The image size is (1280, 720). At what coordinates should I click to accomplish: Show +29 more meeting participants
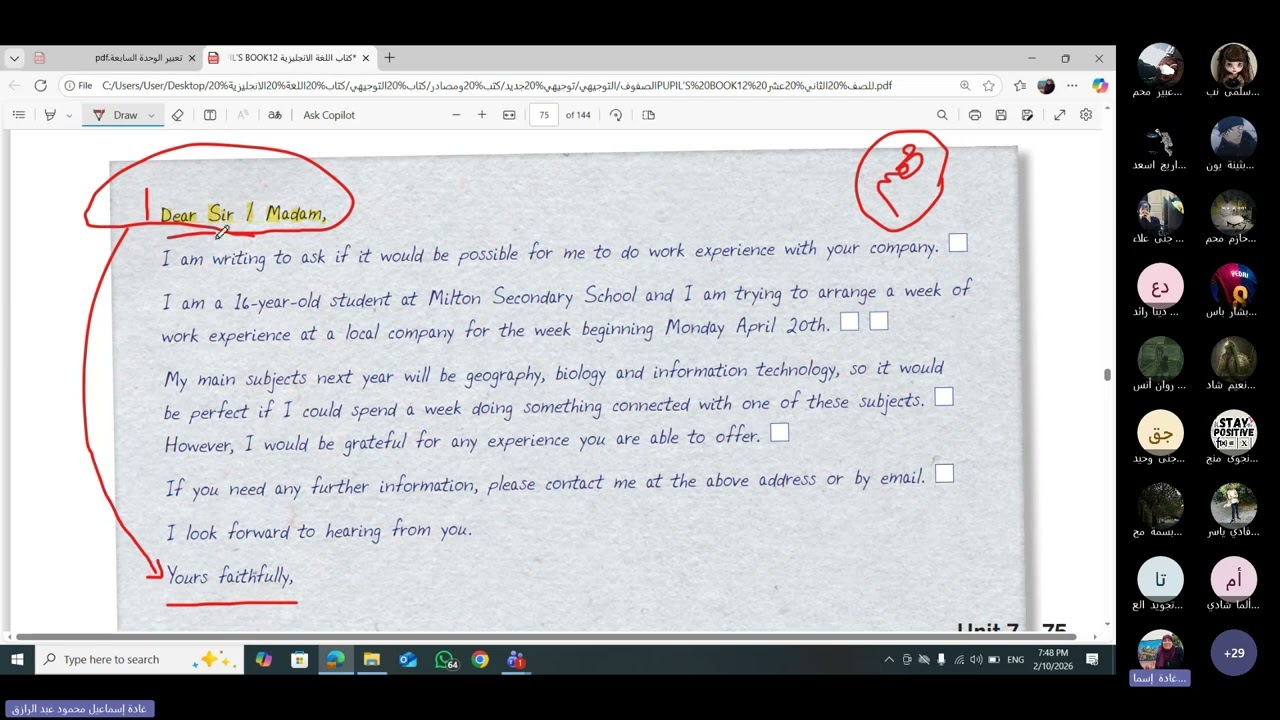(x=1234, y=653)
